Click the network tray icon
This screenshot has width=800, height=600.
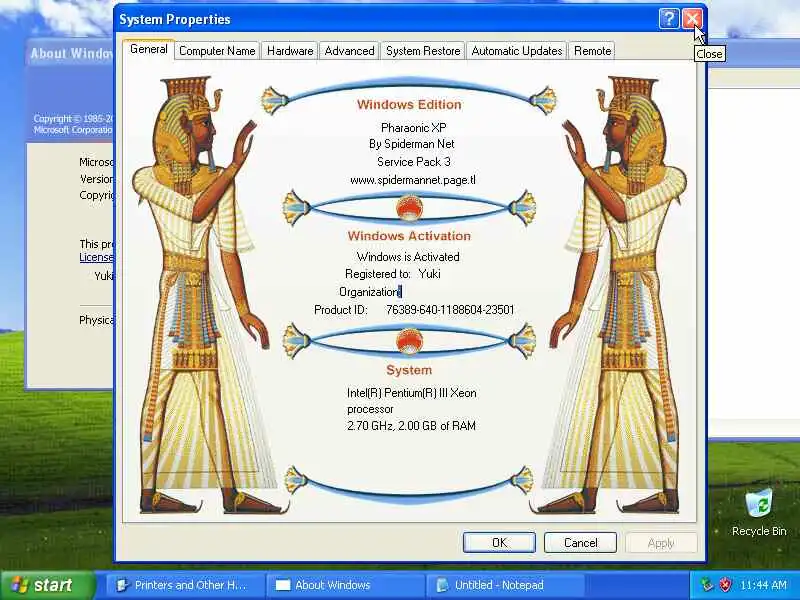coord(707,585)
